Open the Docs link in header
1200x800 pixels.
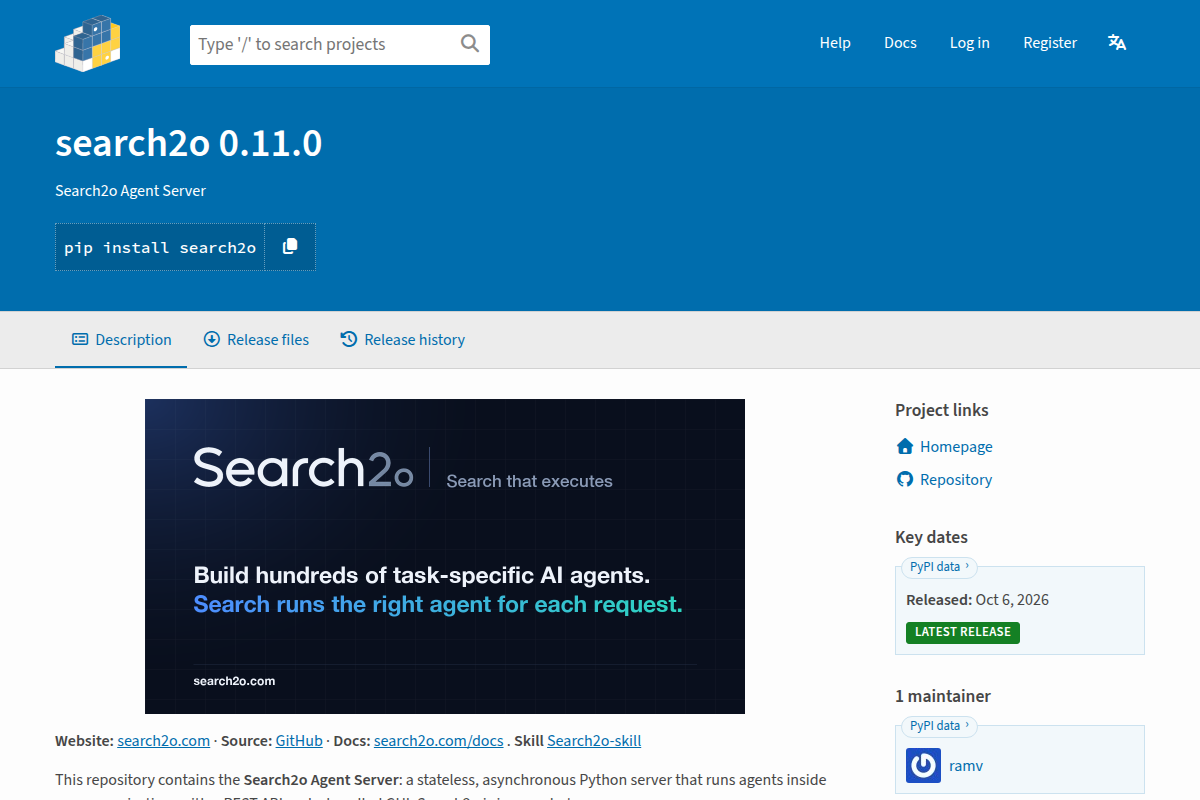[x=900, y=43]
